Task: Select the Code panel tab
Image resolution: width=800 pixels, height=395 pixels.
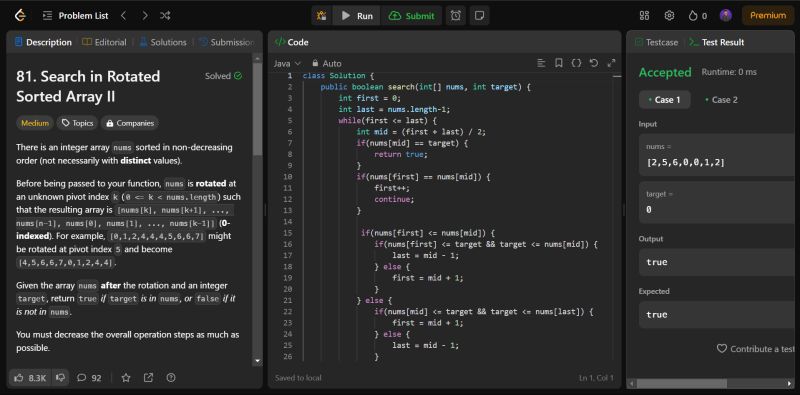Action: [291, 42]
